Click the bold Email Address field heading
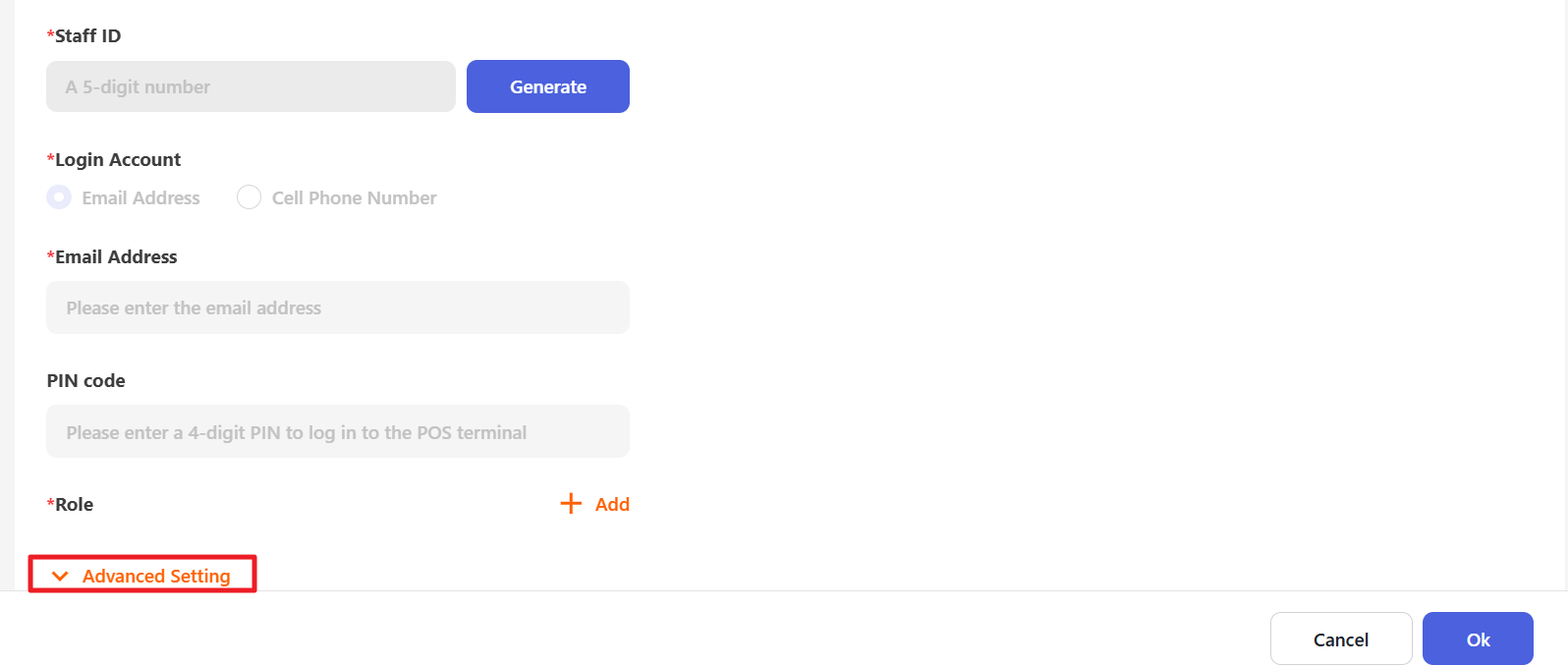This screenshot has height=666, width=1568. click(x=116, y=257)
